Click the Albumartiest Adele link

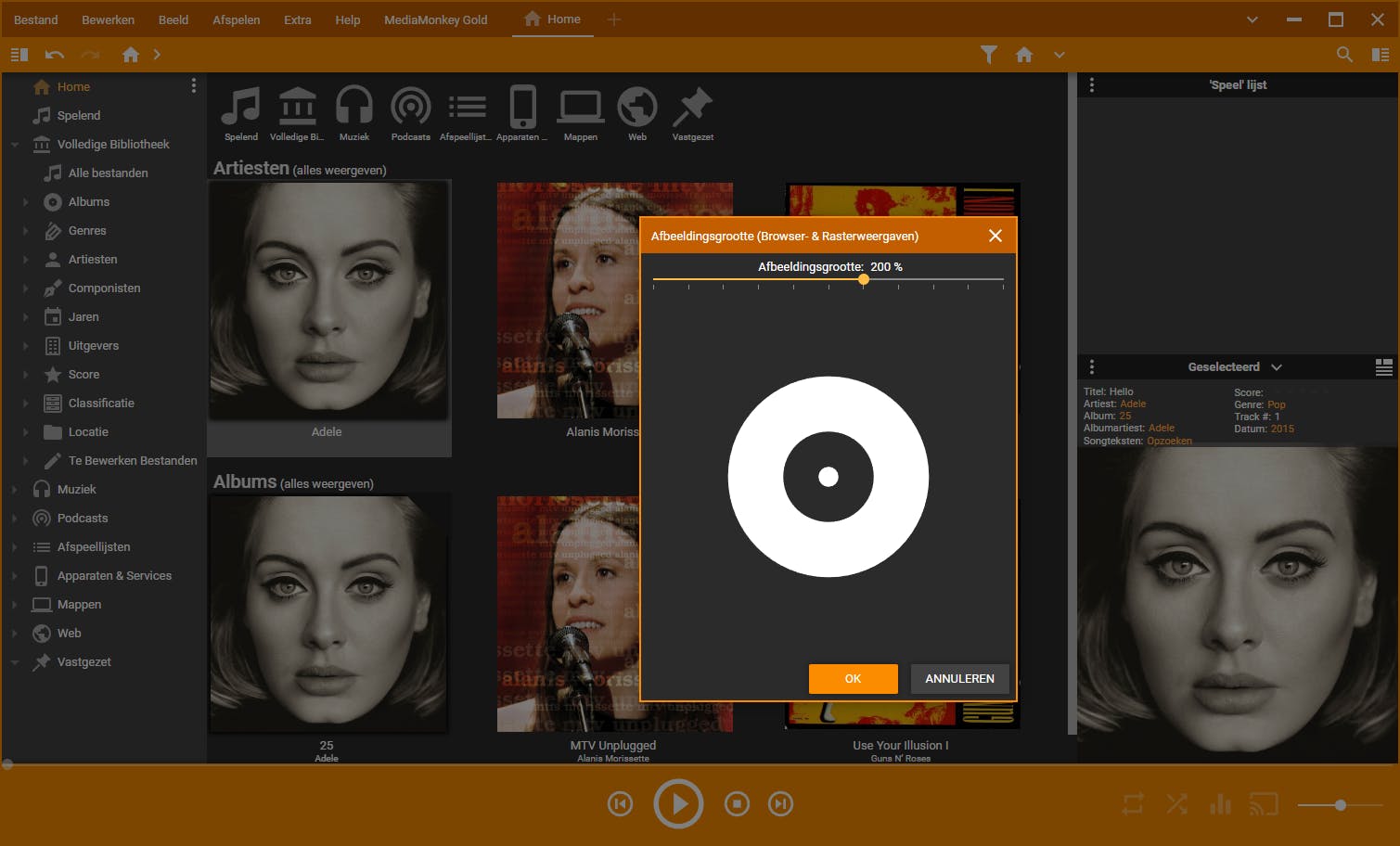tap(1162, 429)
